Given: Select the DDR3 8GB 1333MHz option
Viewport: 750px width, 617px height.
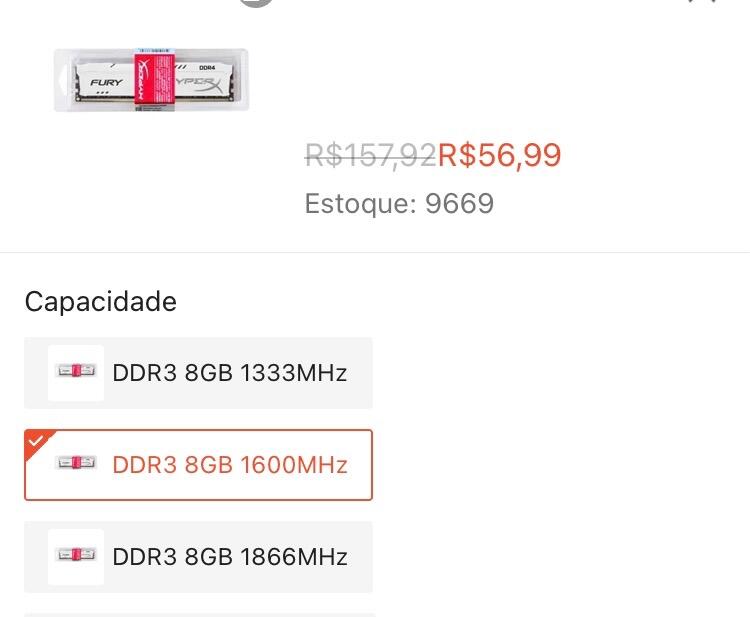Looking at the screenshot, I should [198, 373].
